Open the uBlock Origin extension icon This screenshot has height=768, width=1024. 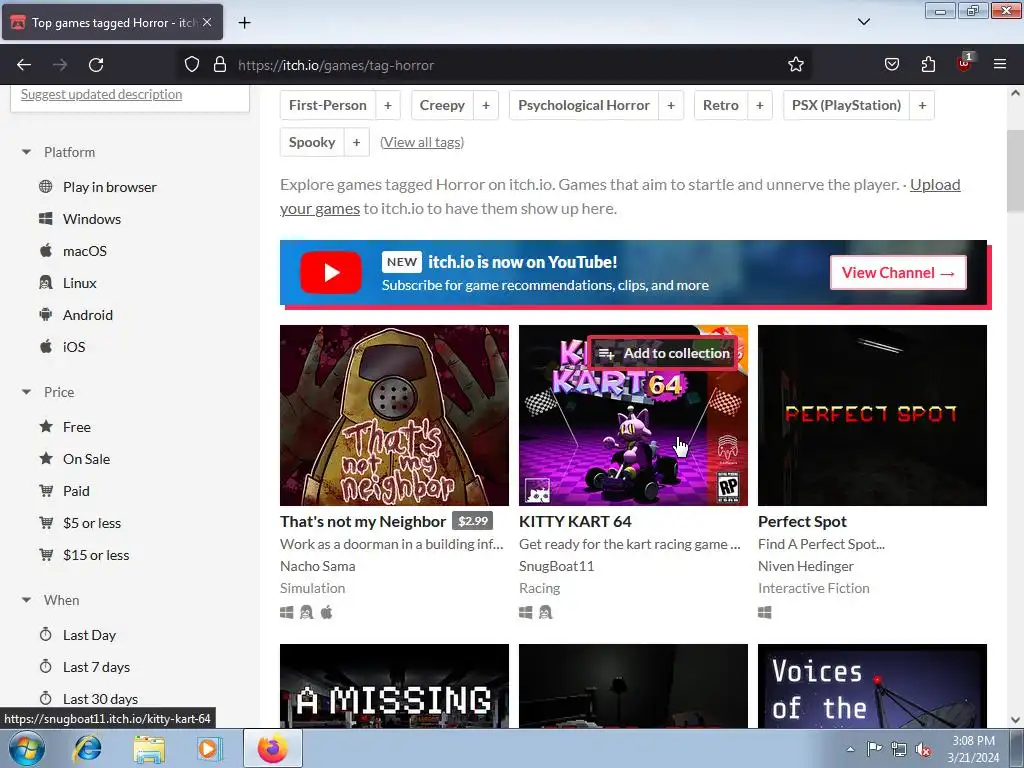click(x=965, y=63)
